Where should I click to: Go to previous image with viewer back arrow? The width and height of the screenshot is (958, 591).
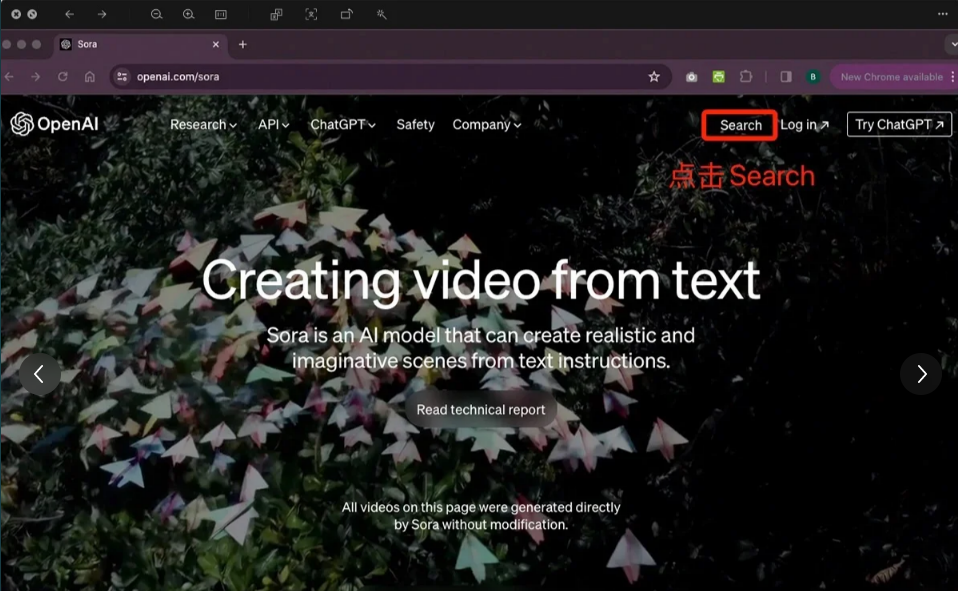[x=69, y=14]
